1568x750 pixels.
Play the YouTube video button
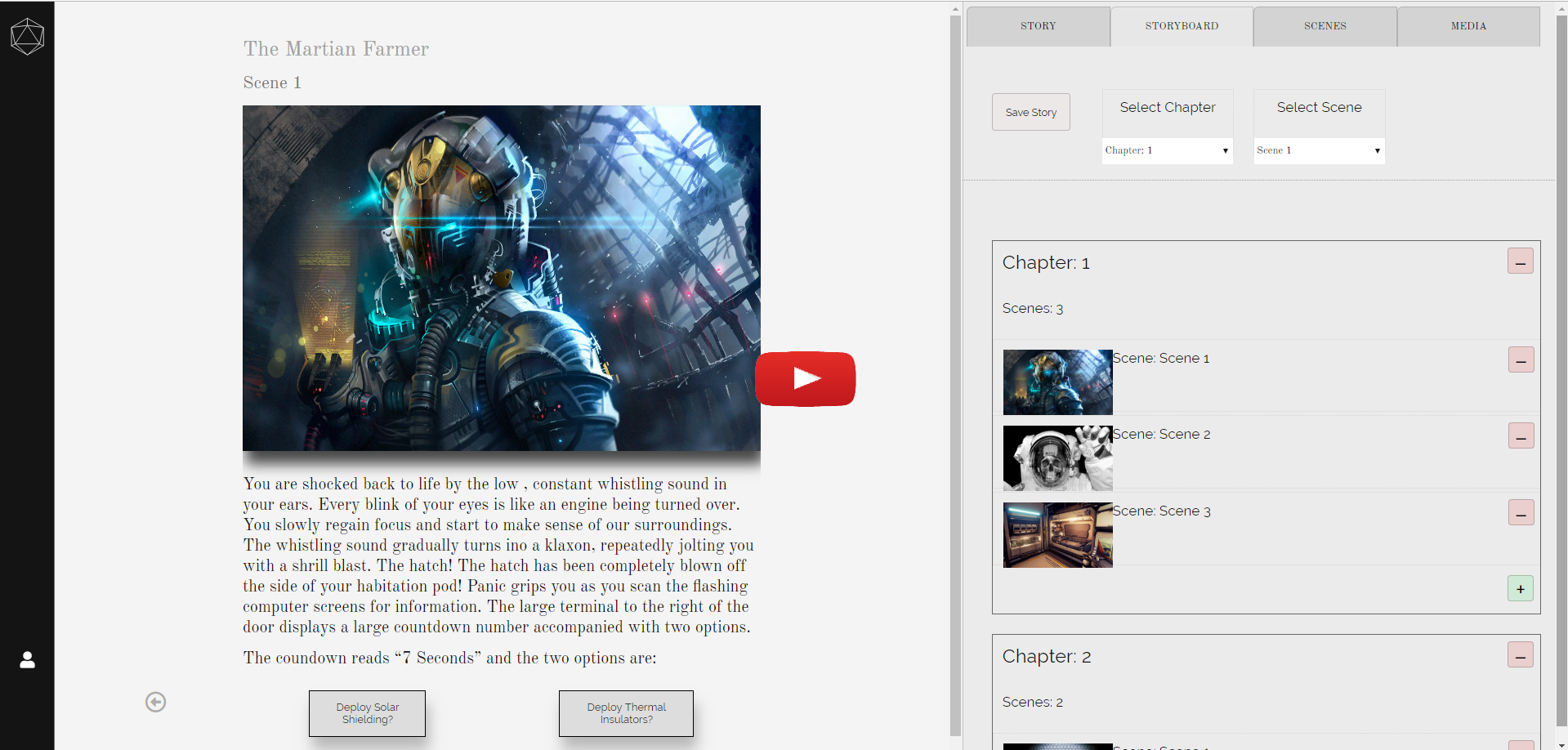click(805, 378)
